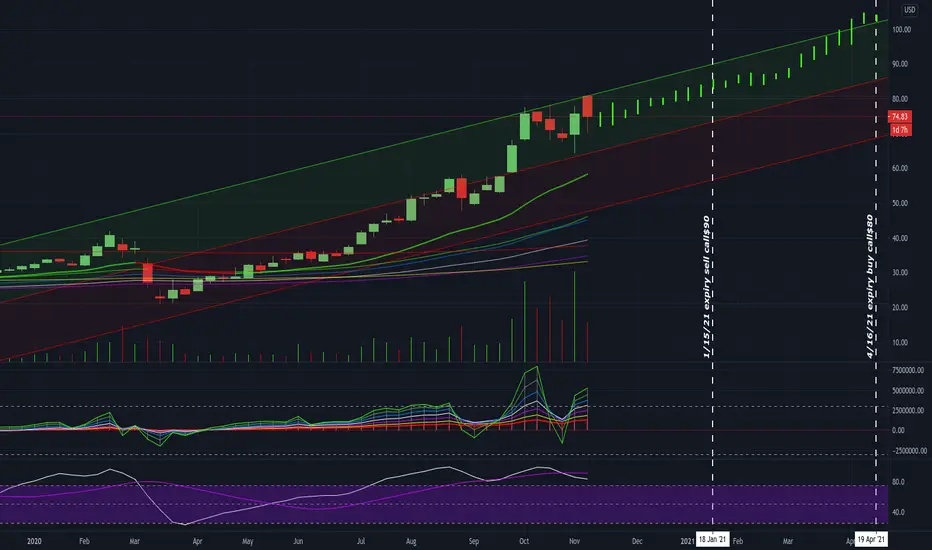Click the 90.00 price axis label
Image resolution: width=932 pixels, height=550 pixels.
(900, 64)
